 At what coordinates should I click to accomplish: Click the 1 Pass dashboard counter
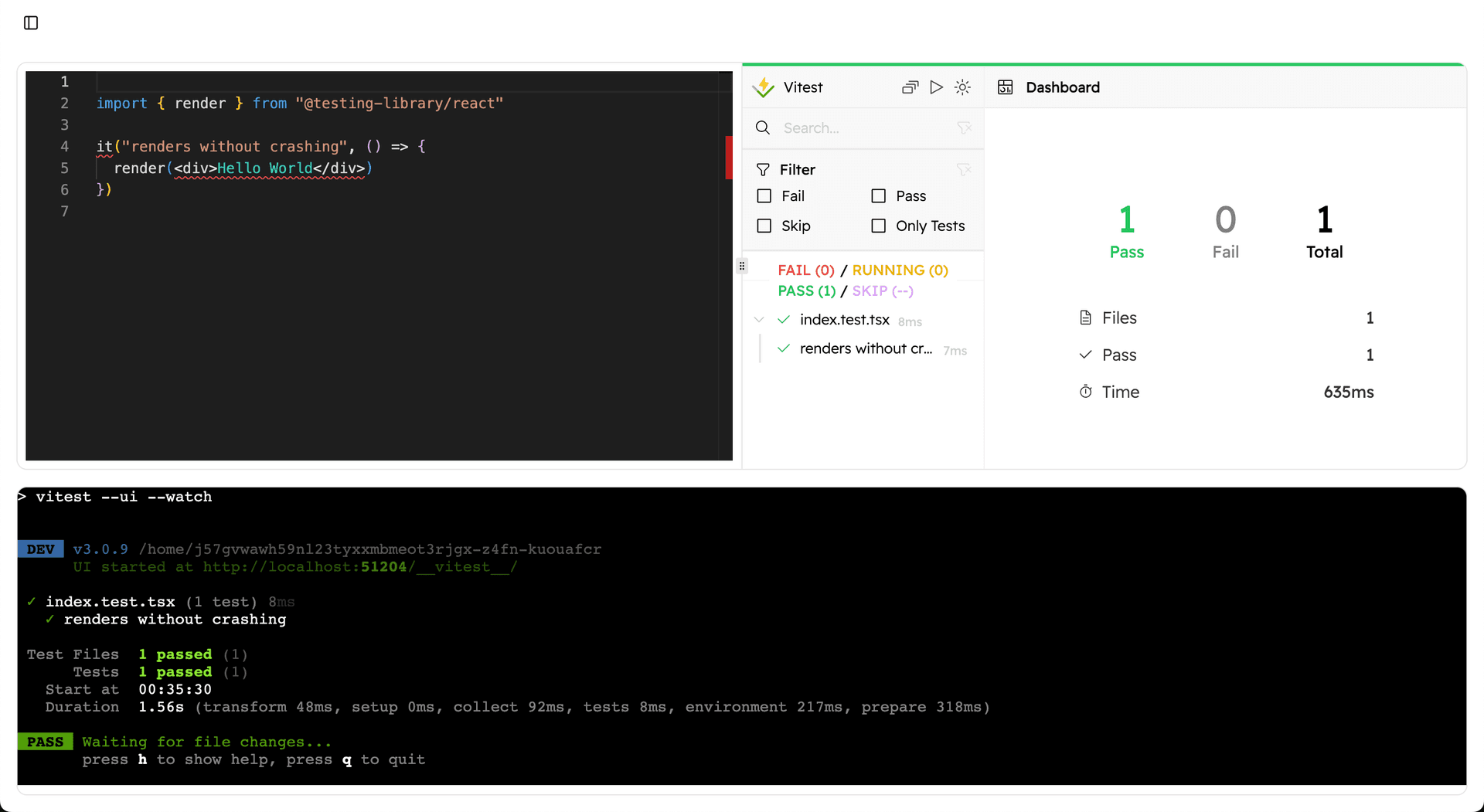[x=1127, y=231]
